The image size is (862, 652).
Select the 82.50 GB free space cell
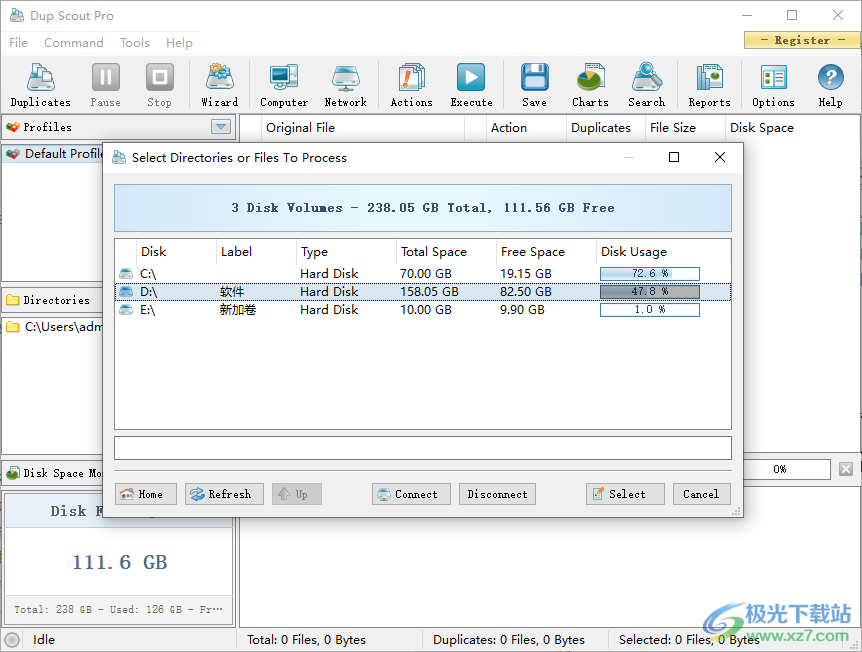pyautogui.click(x=526, y=292)
